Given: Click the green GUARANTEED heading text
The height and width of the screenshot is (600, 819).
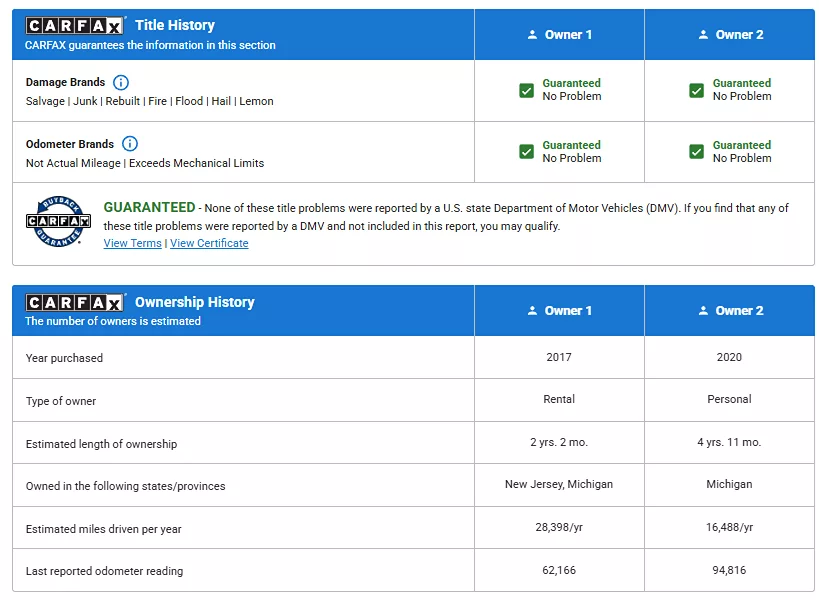Looking at the screenshot, I should click(x=149, y=207).
